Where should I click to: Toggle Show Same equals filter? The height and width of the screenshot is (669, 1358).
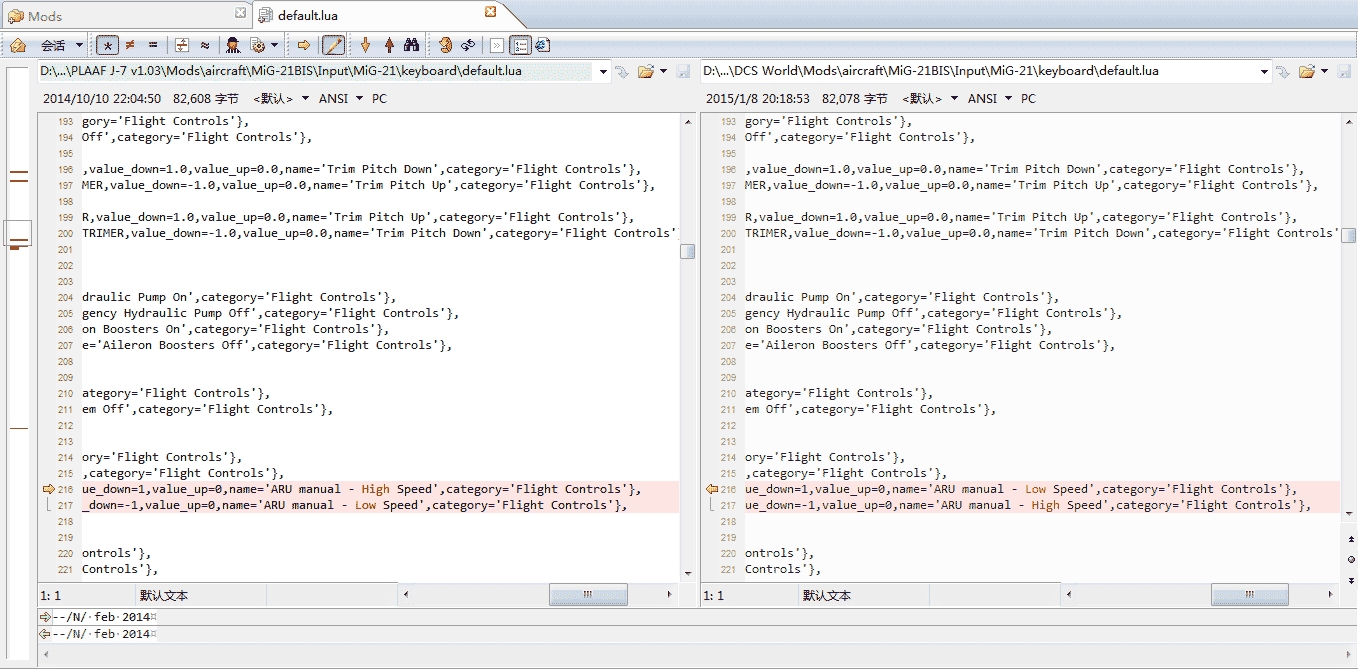tap(153, 45)
